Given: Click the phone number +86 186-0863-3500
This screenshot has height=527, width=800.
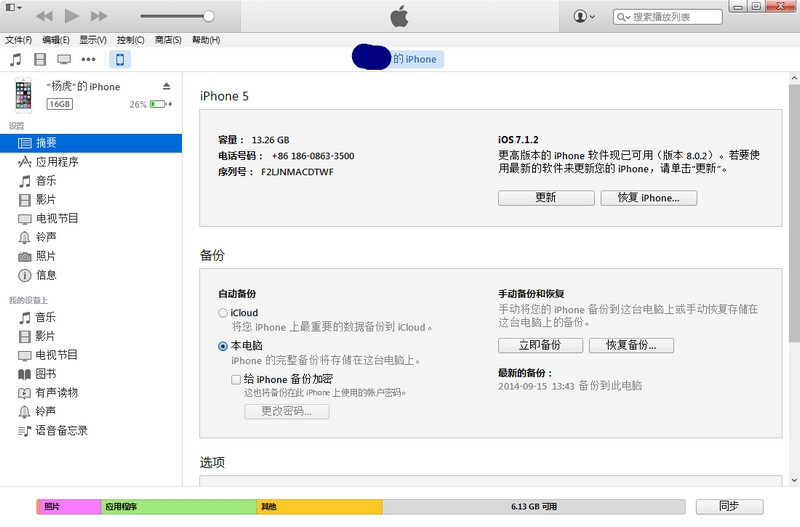Looking at the screenshot, I should pos(313,156).
